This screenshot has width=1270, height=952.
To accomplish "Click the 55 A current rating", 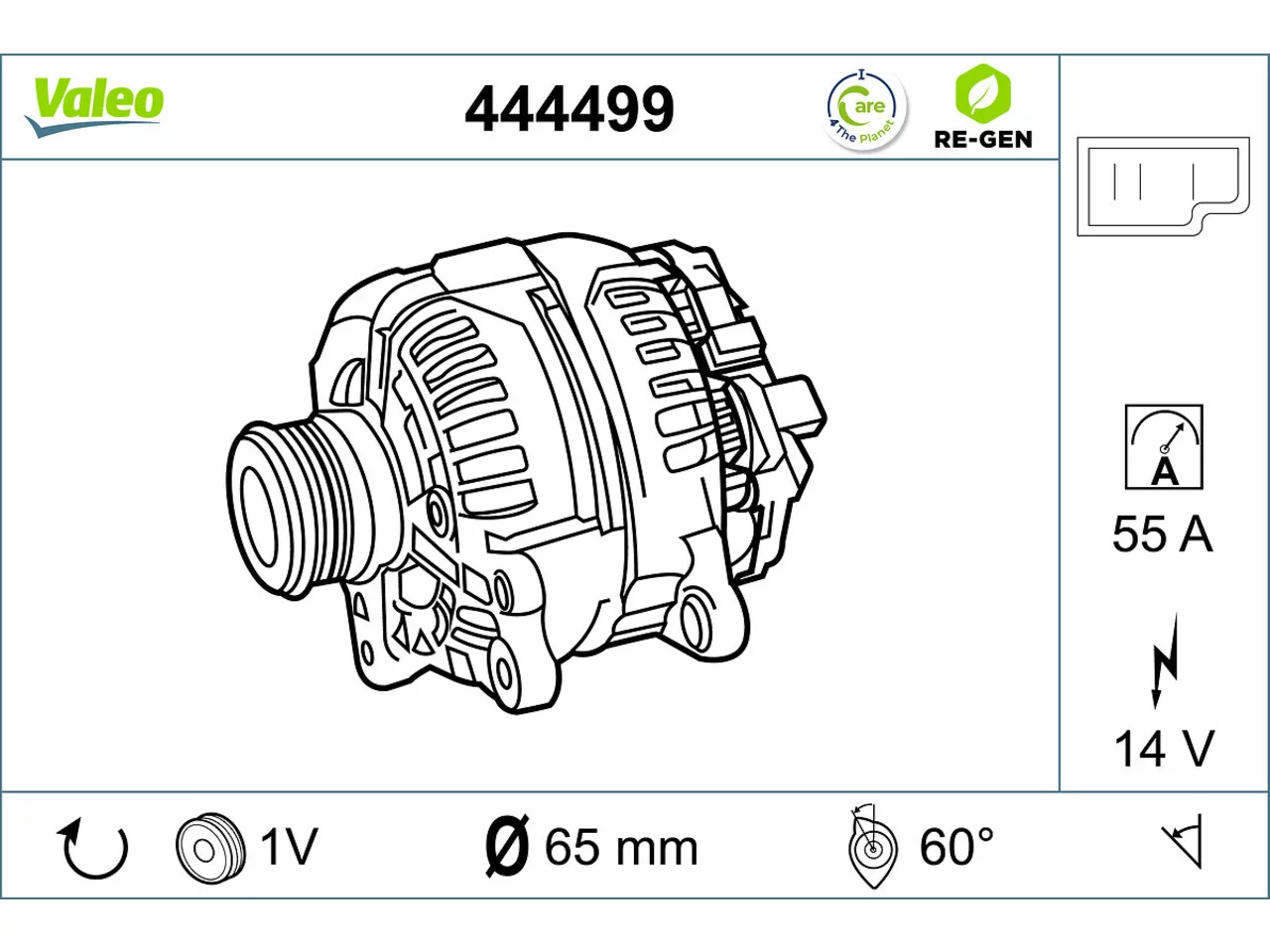I will click(x=1163, y=535).
